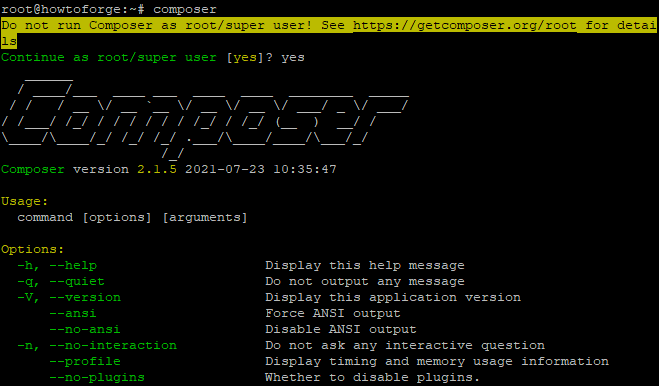The image size is (659, 386).
Task: Click the 'Do not run Composer as root' warning
Action: [x=329, y=33]
